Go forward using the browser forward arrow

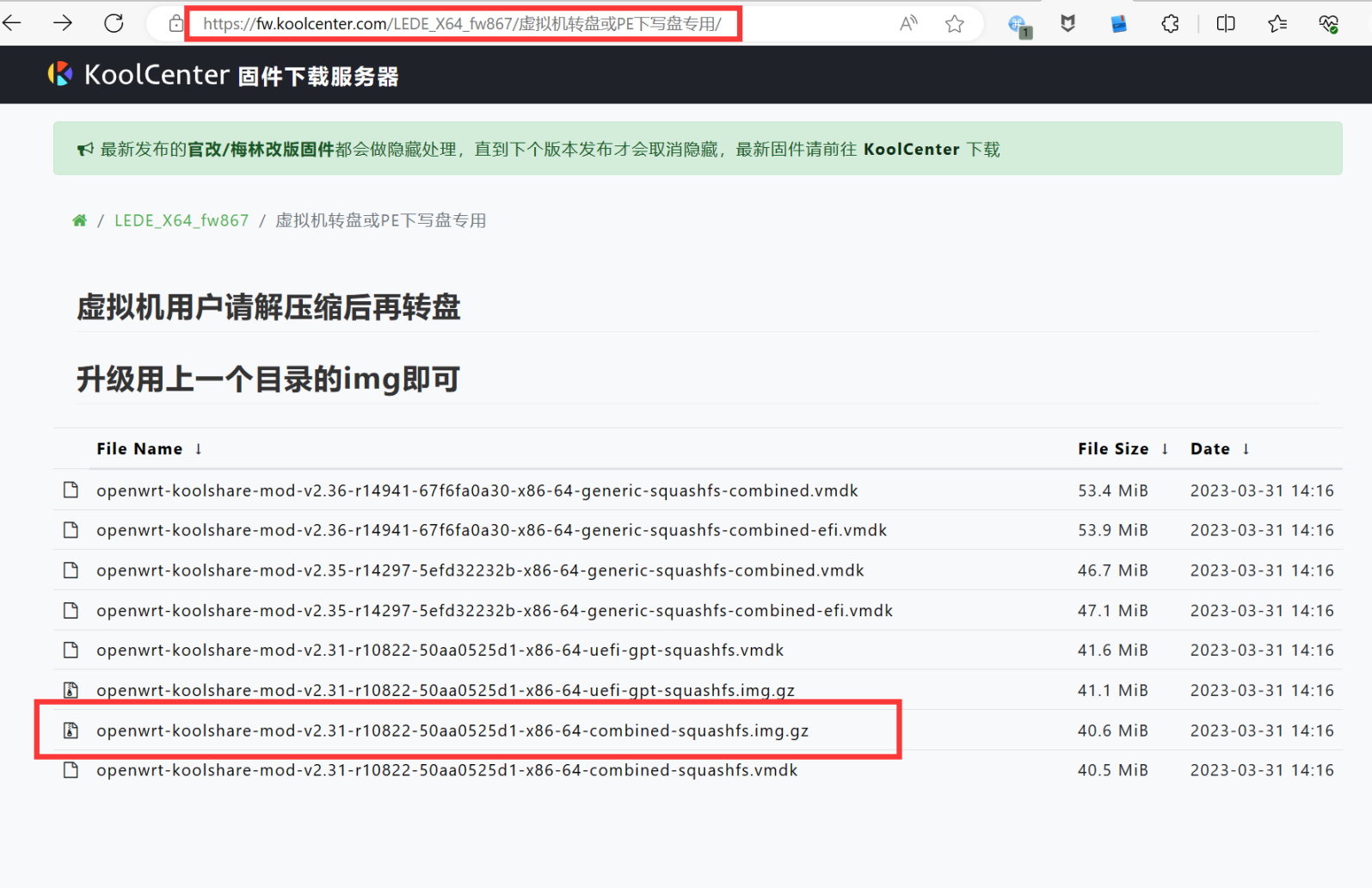63,23
